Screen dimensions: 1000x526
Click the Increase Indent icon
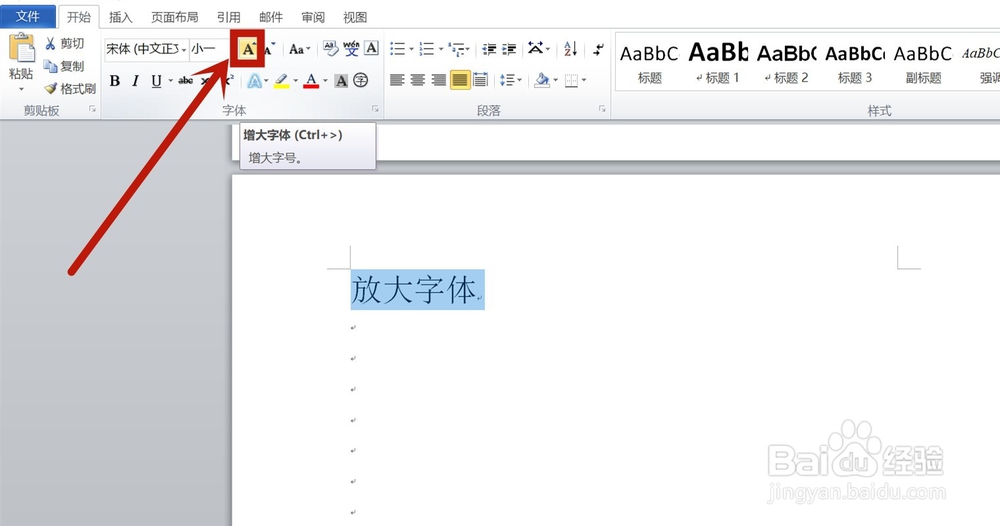(509, 48)
